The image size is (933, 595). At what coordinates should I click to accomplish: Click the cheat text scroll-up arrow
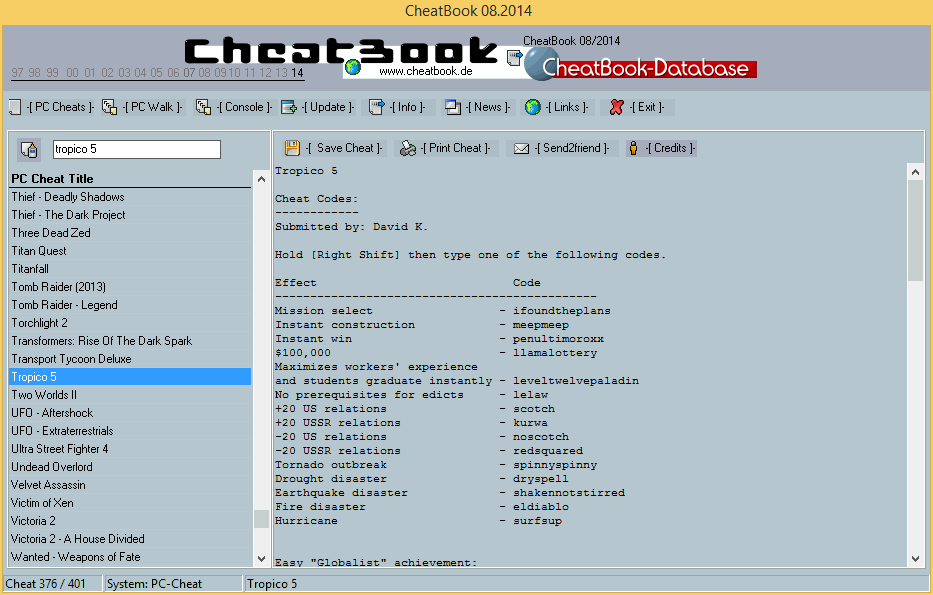915,172
